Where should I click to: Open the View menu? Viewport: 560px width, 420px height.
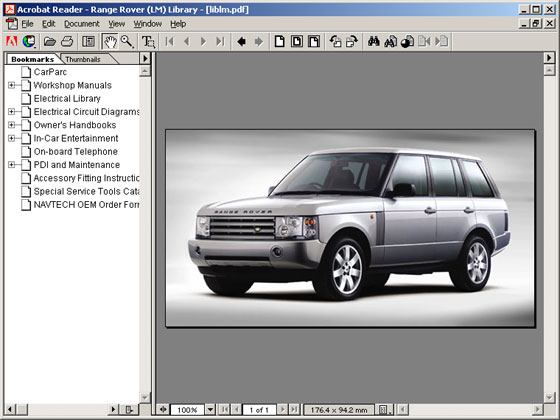click(117, 24)
